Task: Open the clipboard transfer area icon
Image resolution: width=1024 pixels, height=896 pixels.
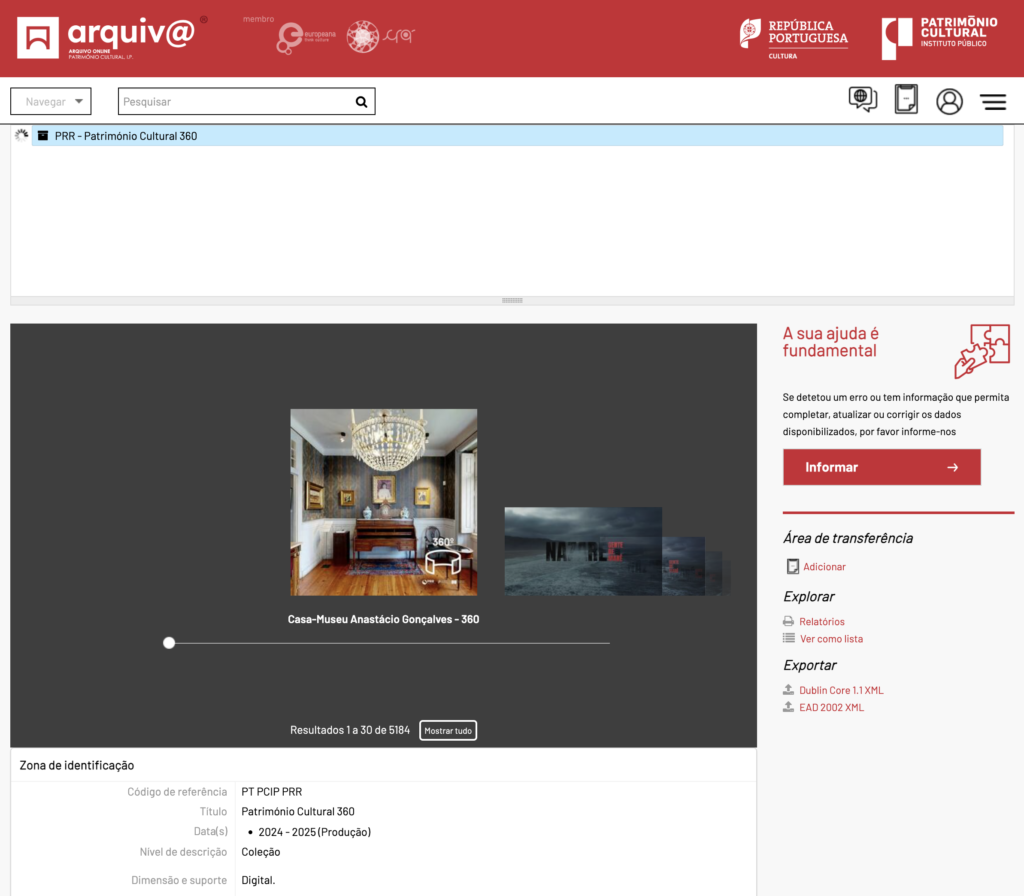Action: 906,100
